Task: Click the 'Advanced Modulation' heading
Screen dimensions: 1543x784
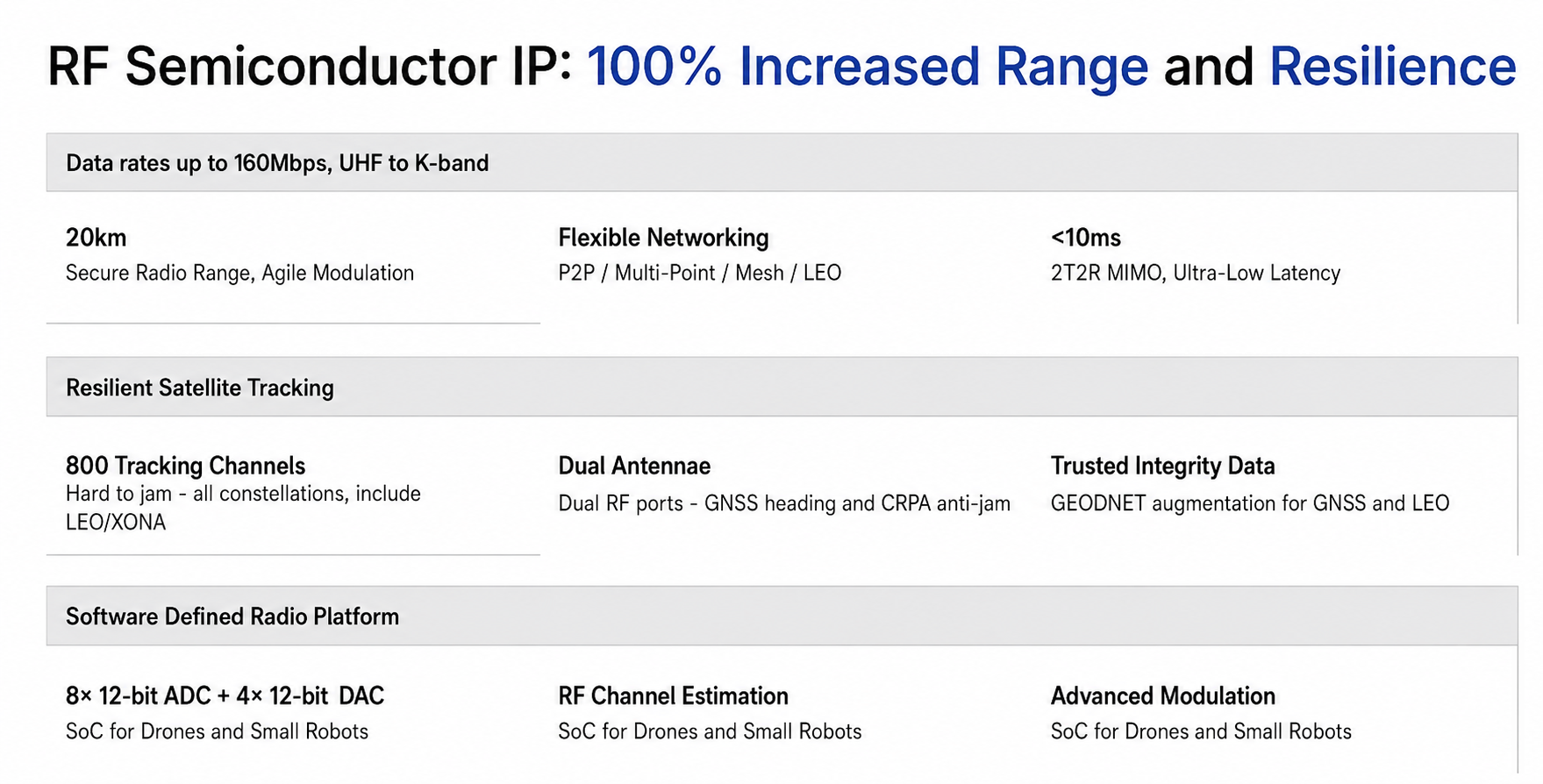Action: point(1162,696)
